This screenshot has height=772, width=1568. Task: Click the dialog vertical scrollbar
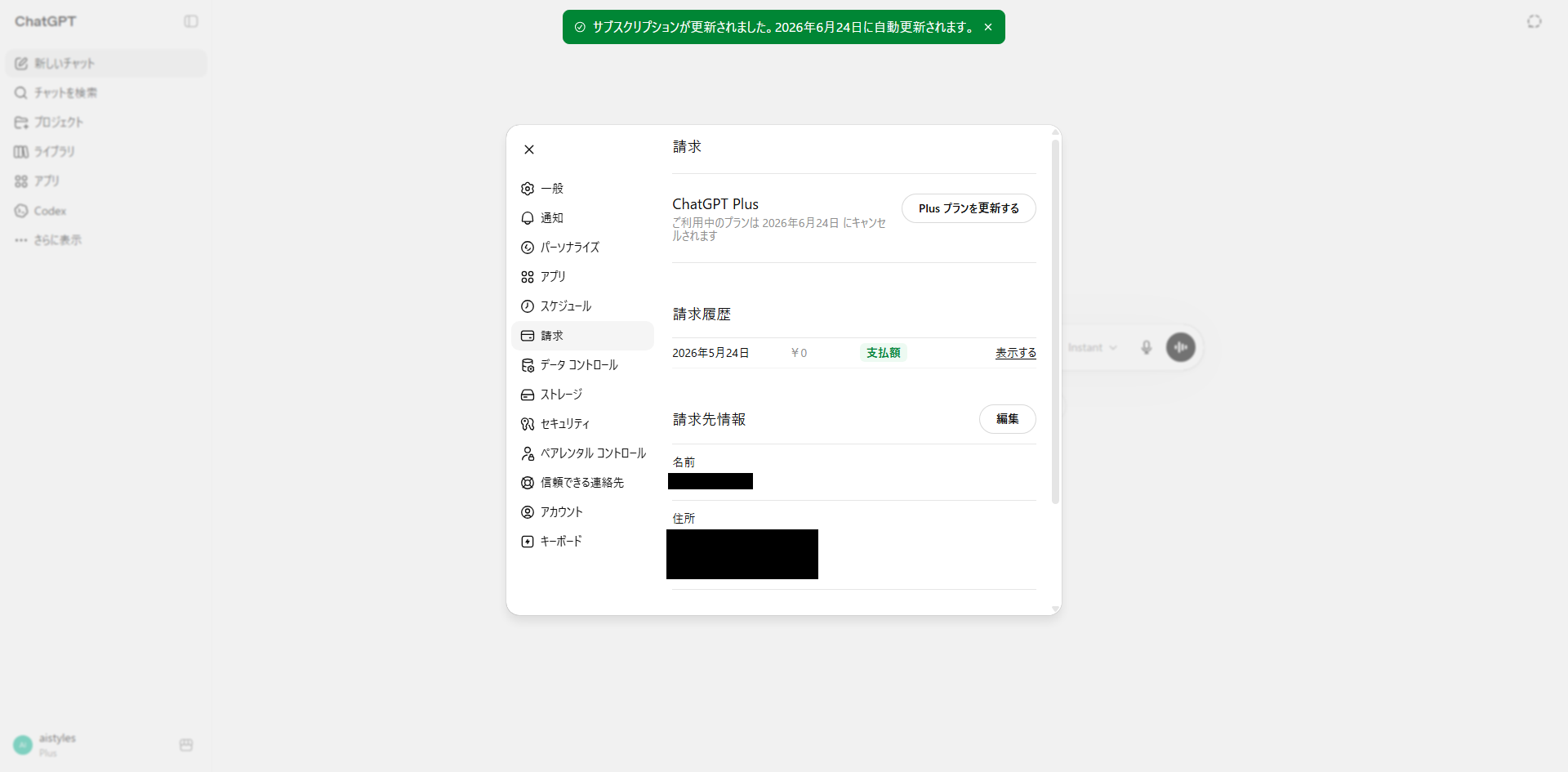click(x=1055, y=323)
